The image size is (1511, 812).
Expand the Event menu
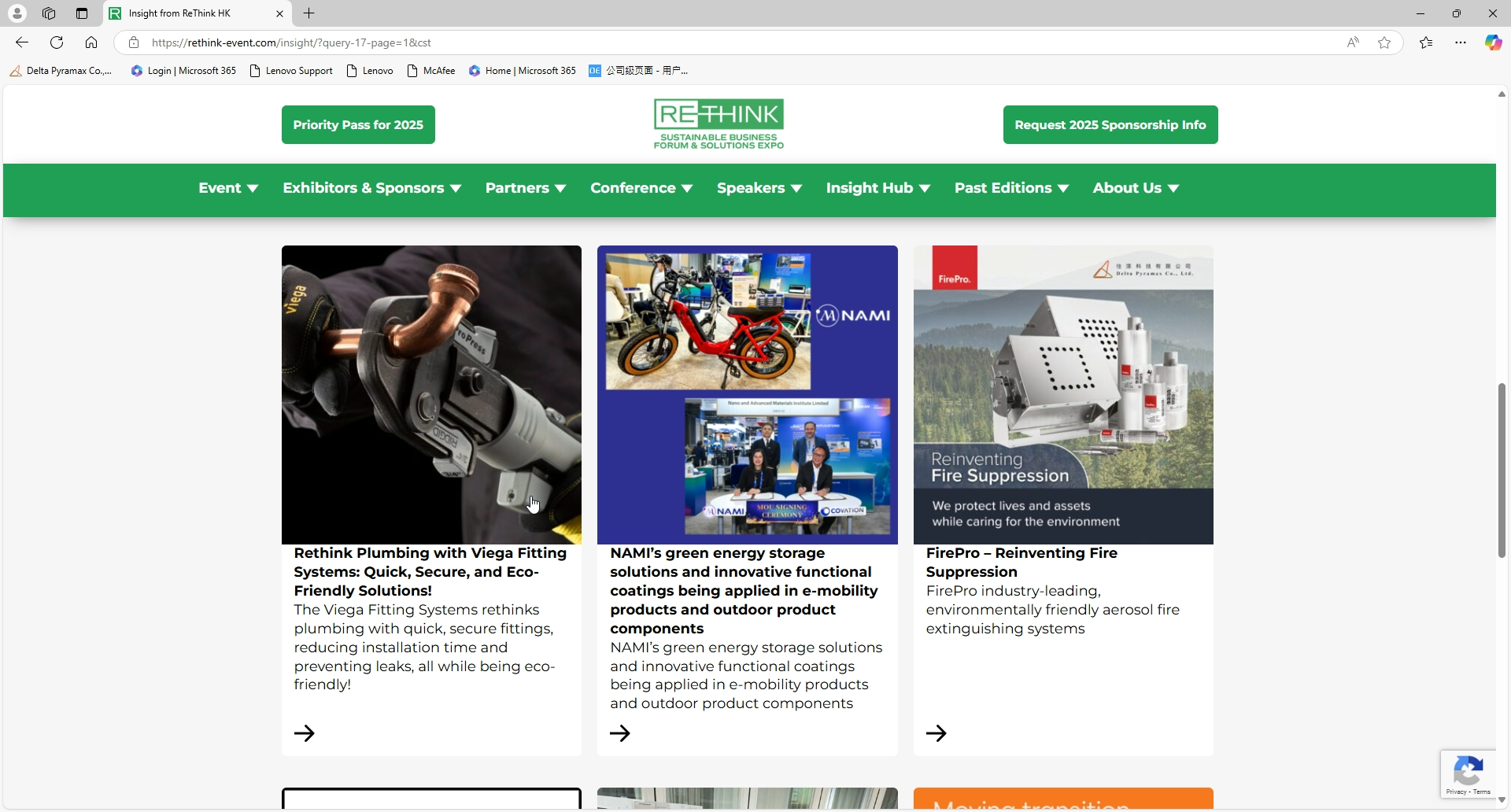click(228, 188)
